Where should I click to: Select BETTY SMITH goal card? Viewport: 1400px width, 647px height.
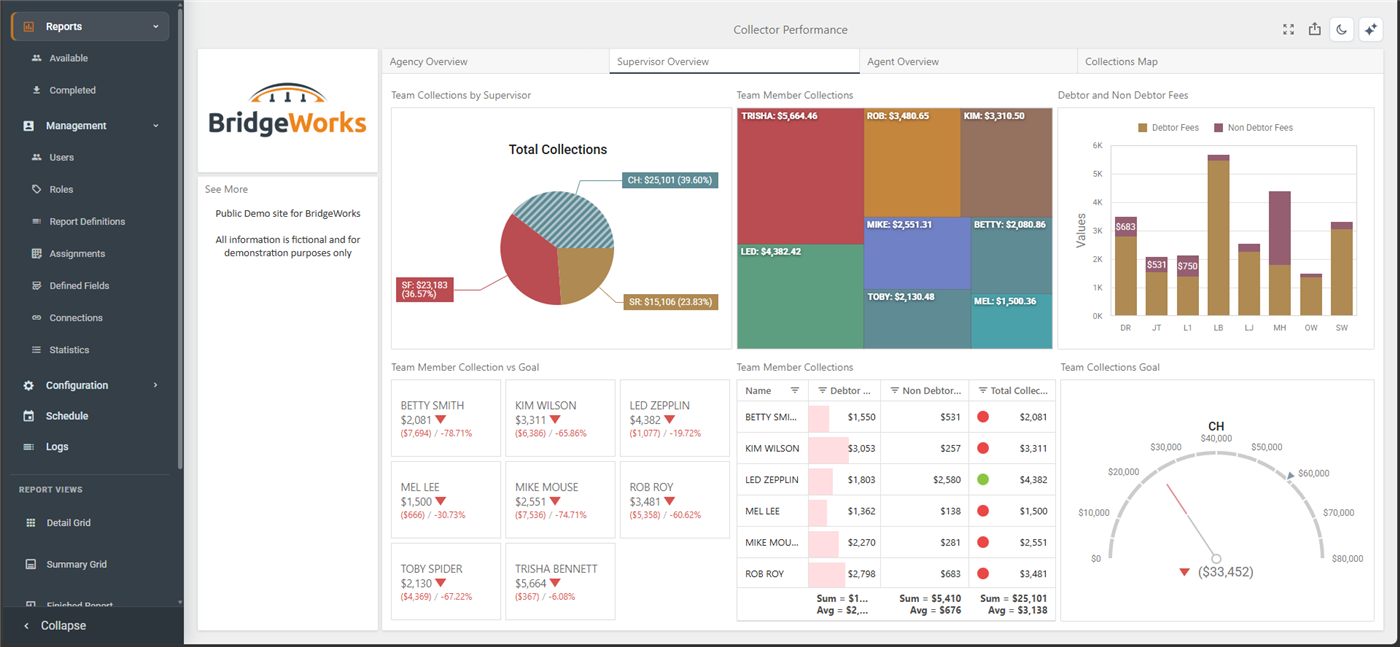click(x=446, y=418)
